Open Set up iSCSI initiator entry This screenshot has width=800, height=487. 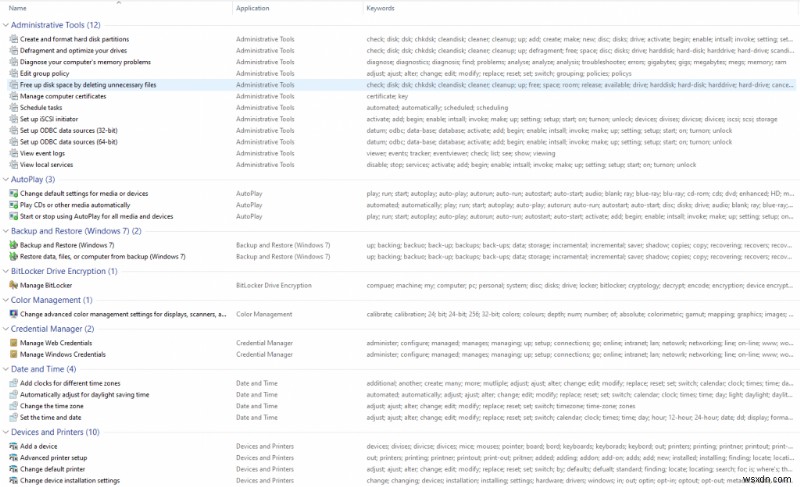click(49, 119)
